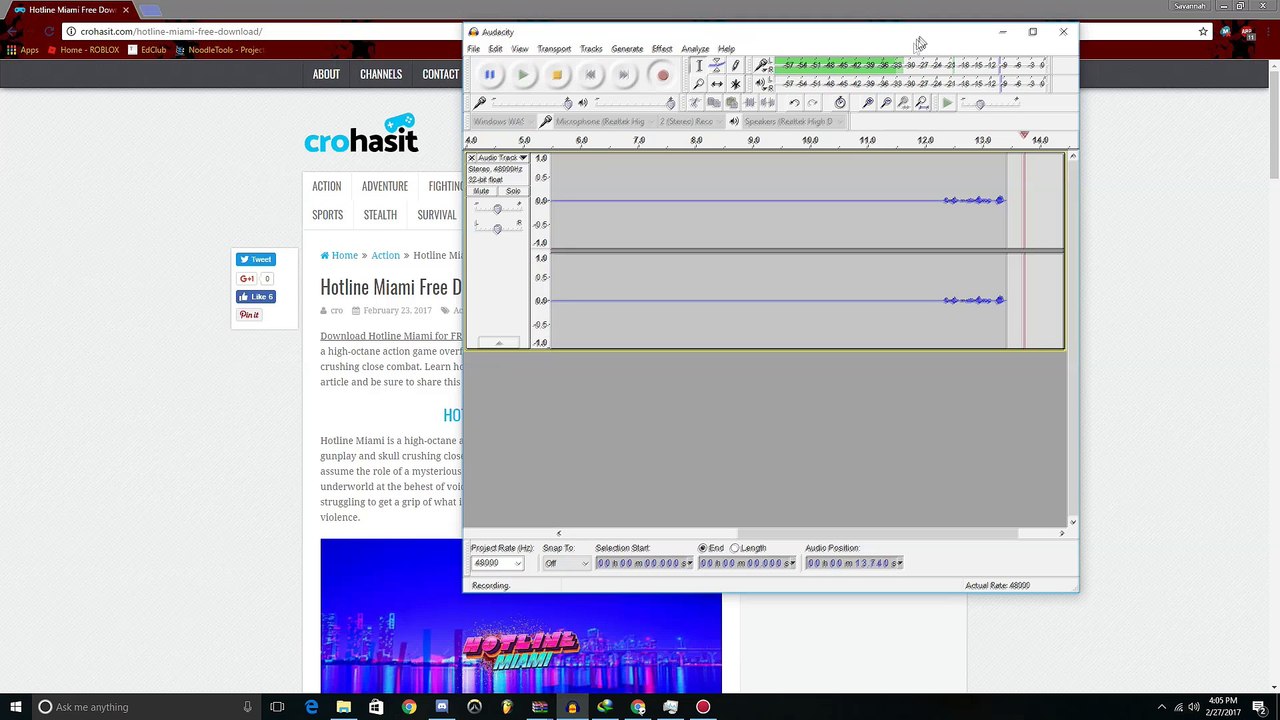Skip to Start in Audacity transport
Screen dimensions: 1280x720
[x=590, y=75]
